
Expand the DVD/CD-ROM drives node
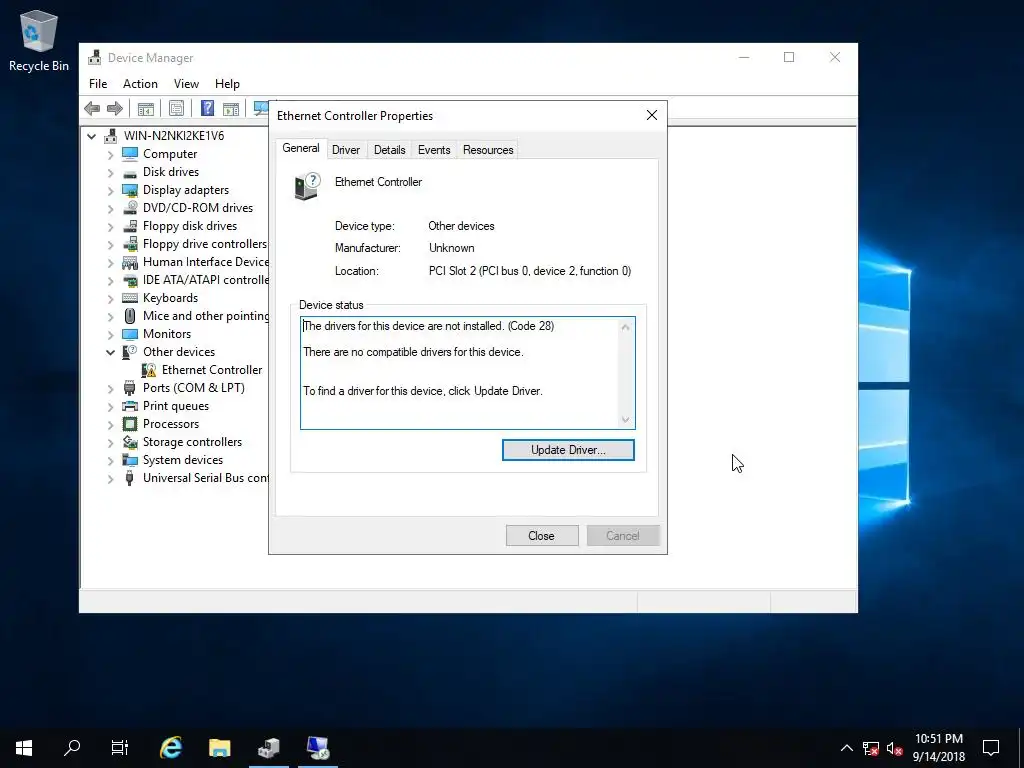tap(110, 208)
